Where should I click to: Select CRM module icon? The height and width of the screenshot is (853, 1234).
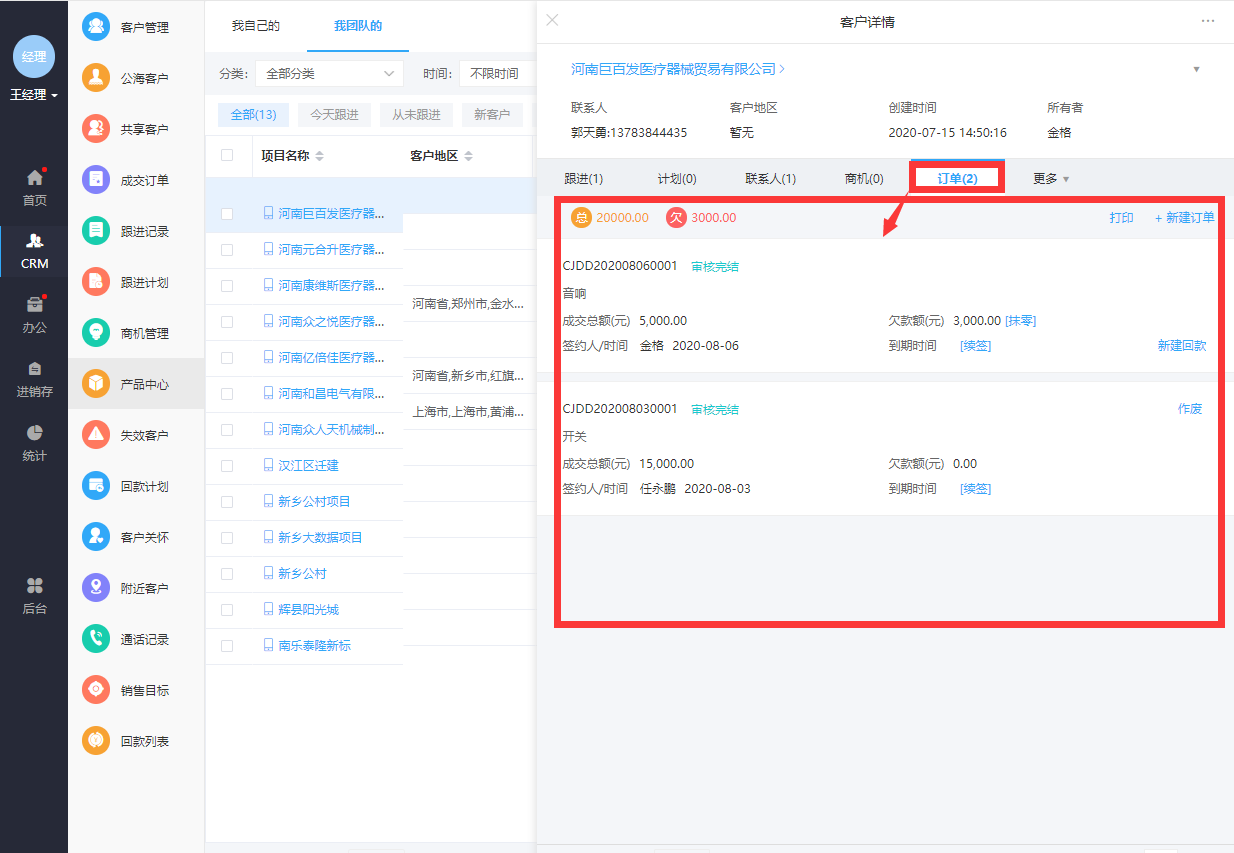click(x=34, y=241)
